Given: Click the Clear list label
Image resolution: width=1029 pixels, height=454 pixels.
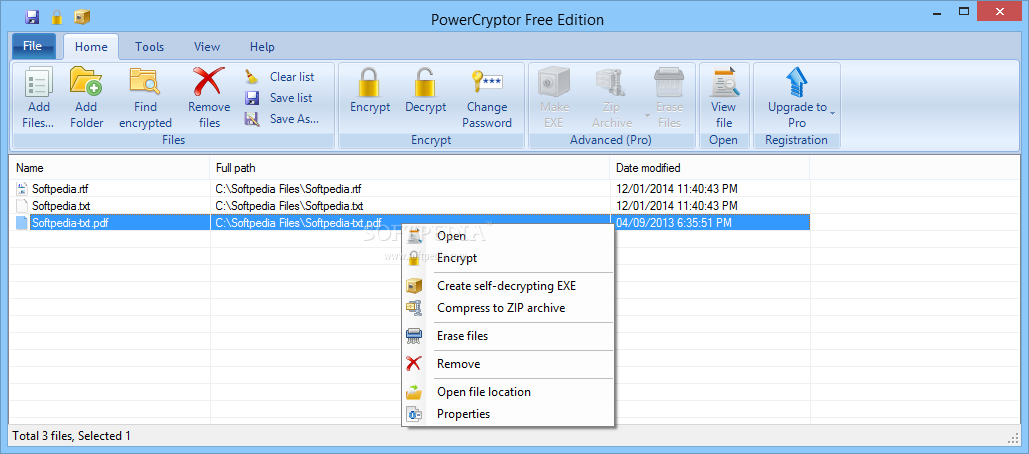Looking at the screenshot, I should coord(292,77).
